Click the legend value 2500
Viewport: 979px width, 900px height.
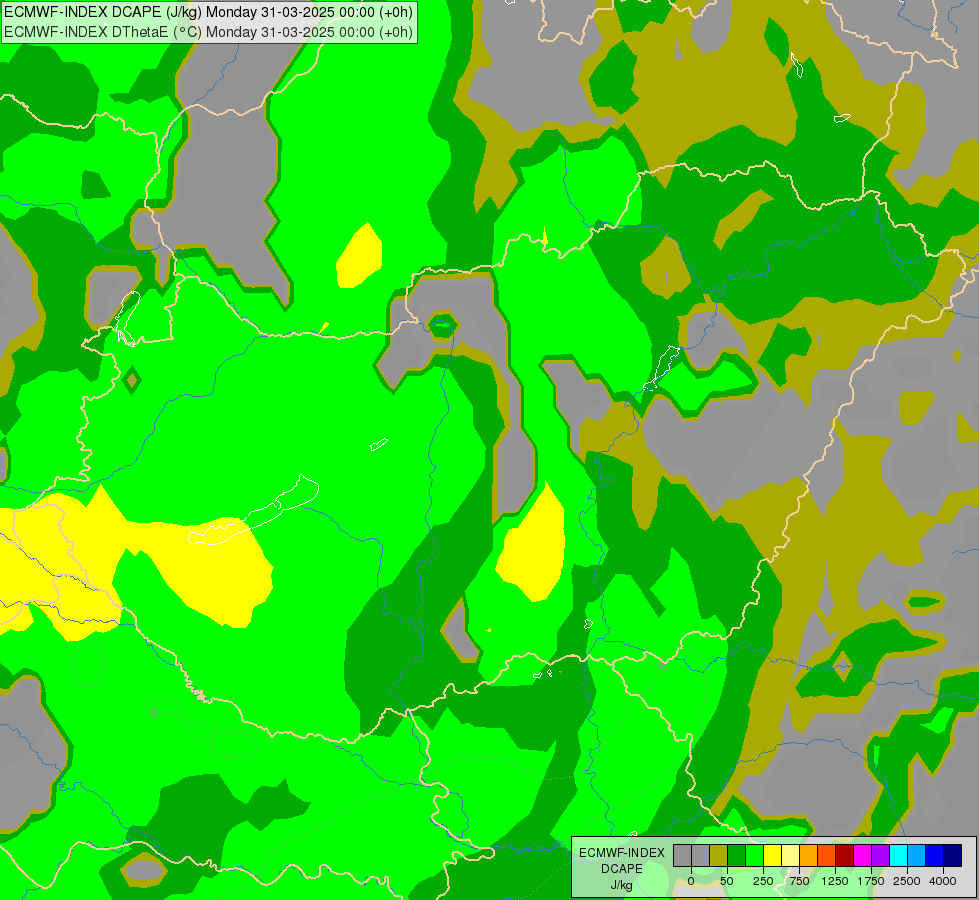click(x=907, y=881)
